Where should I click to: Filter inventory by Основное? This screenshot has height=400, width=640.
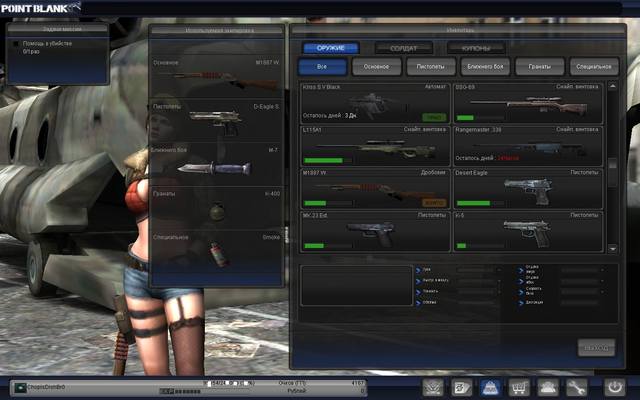(377, 67)
